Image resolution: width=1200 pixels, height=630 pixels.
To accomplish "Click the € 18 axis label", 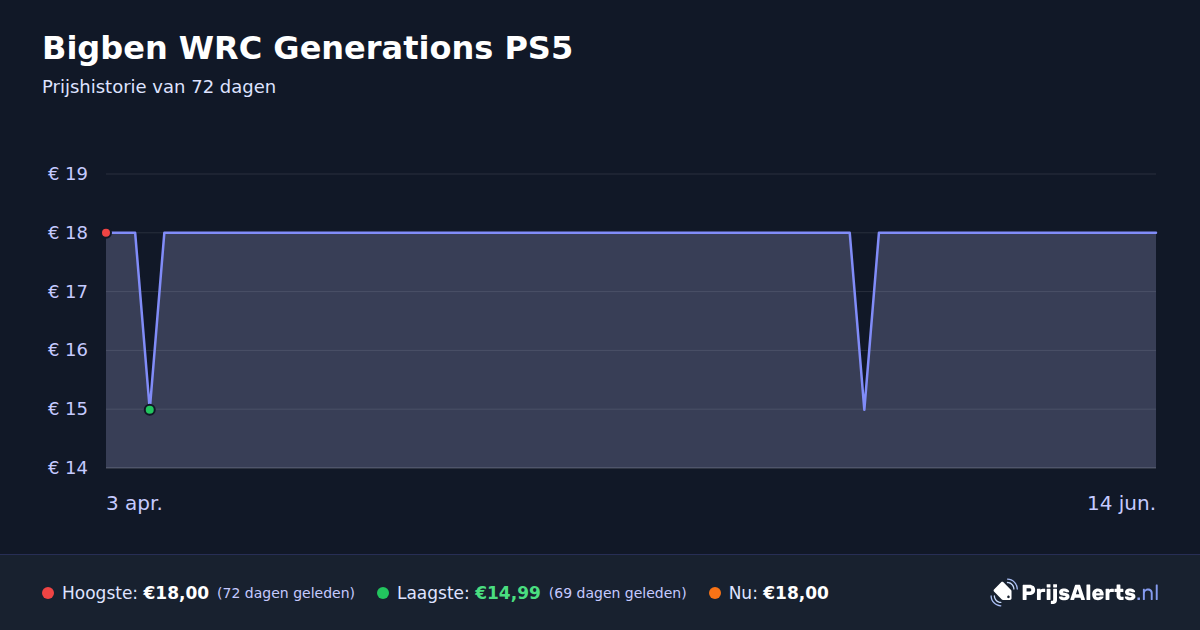I will click(x=68, y=233).
